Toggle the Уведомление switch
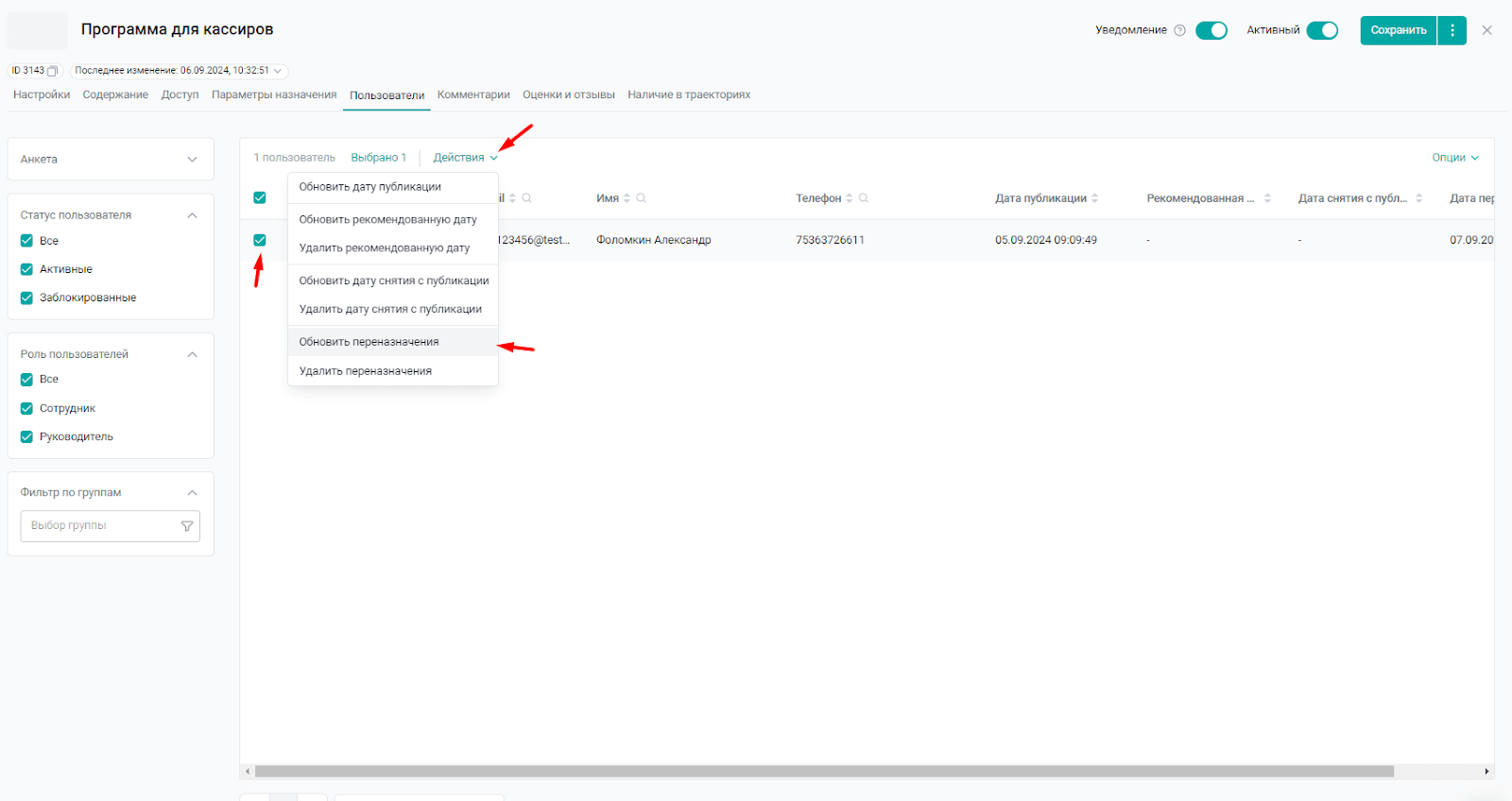Image resolution: width=1512 pixels, height=801 pixels. pos(1211,30)
